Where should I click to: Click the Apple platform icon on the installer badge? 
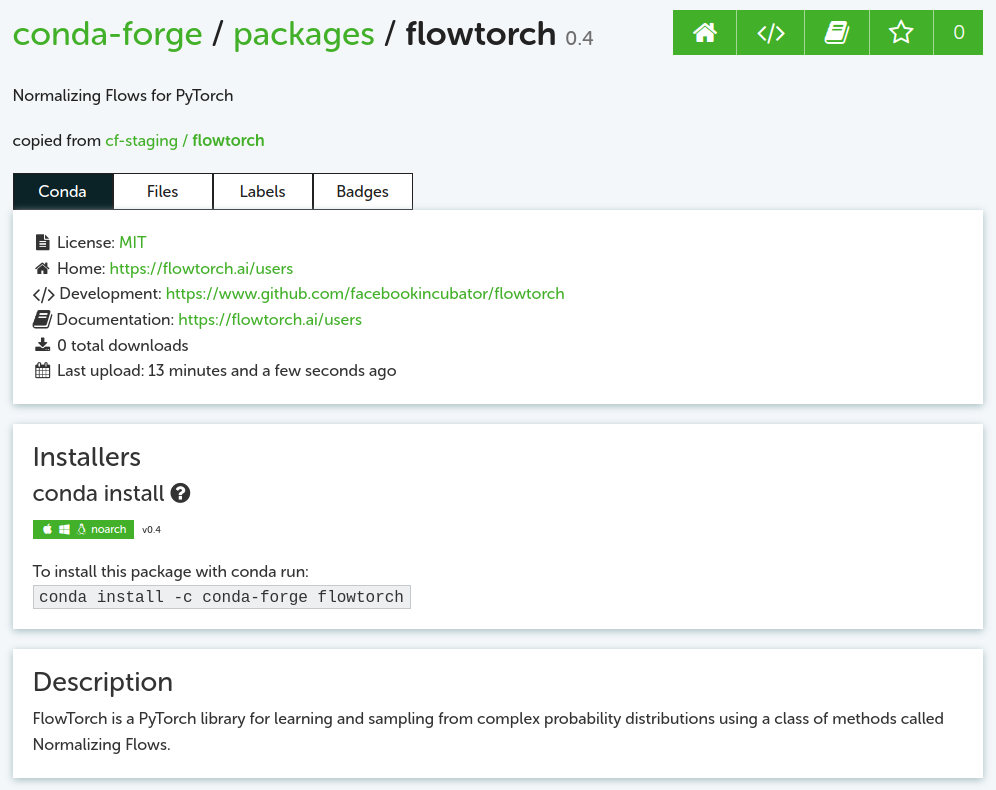coord(46,529)
